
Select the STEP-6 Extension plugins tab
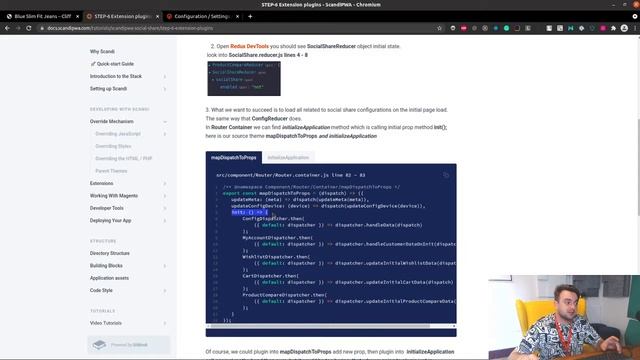tap(122, 16)
